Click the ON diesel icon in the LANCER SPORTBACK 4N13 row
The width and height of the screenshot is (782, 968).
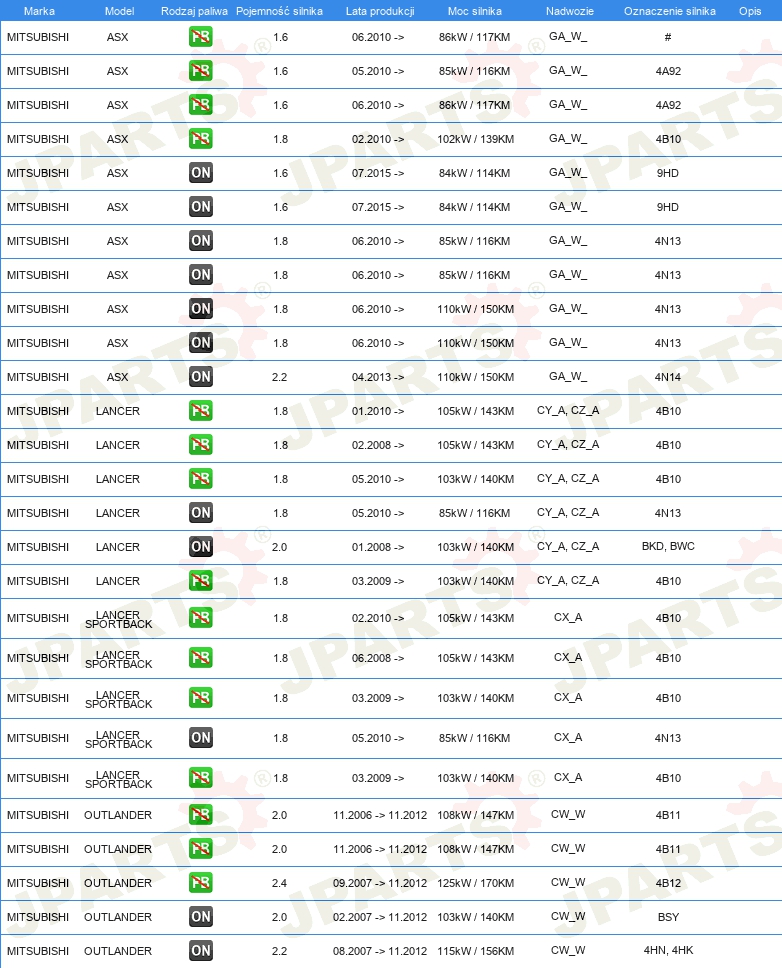tap(201, 738)
